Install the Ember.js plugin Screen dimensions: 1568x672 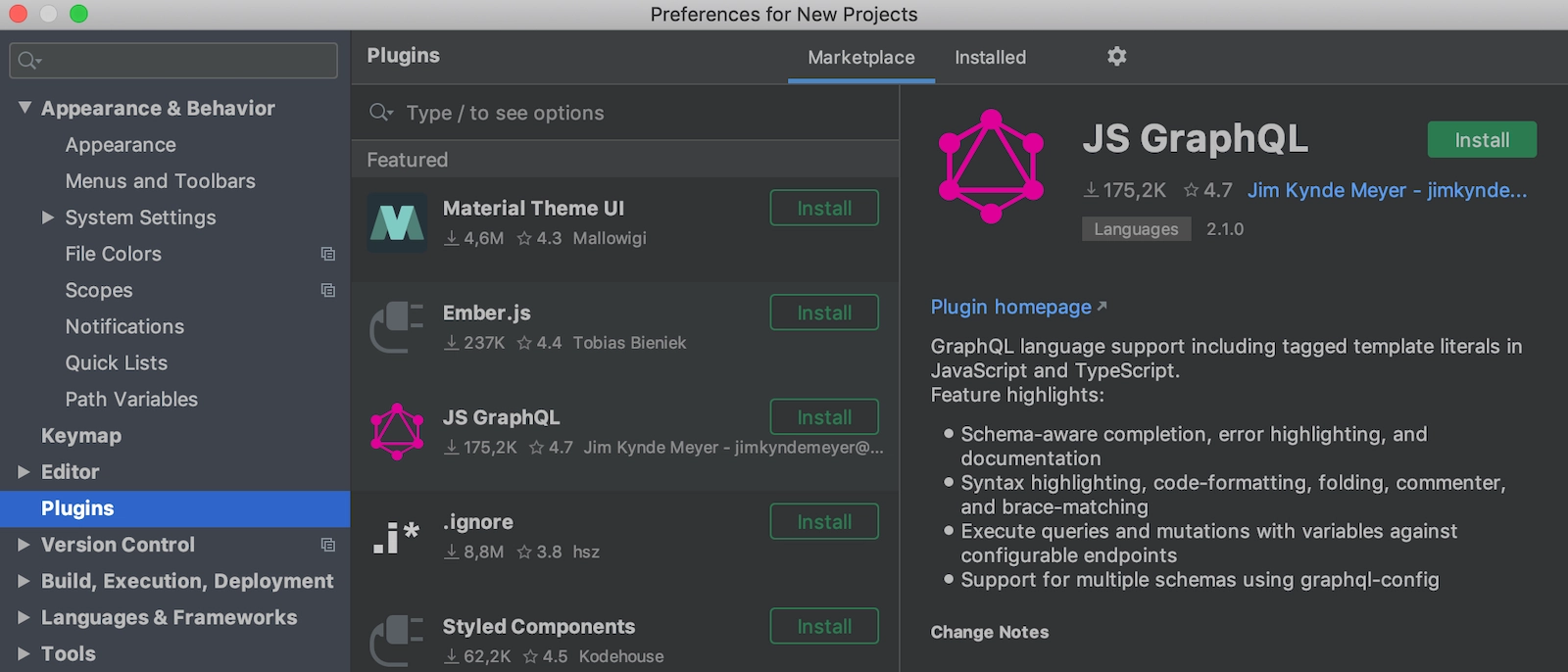click(x=824, y=312)
